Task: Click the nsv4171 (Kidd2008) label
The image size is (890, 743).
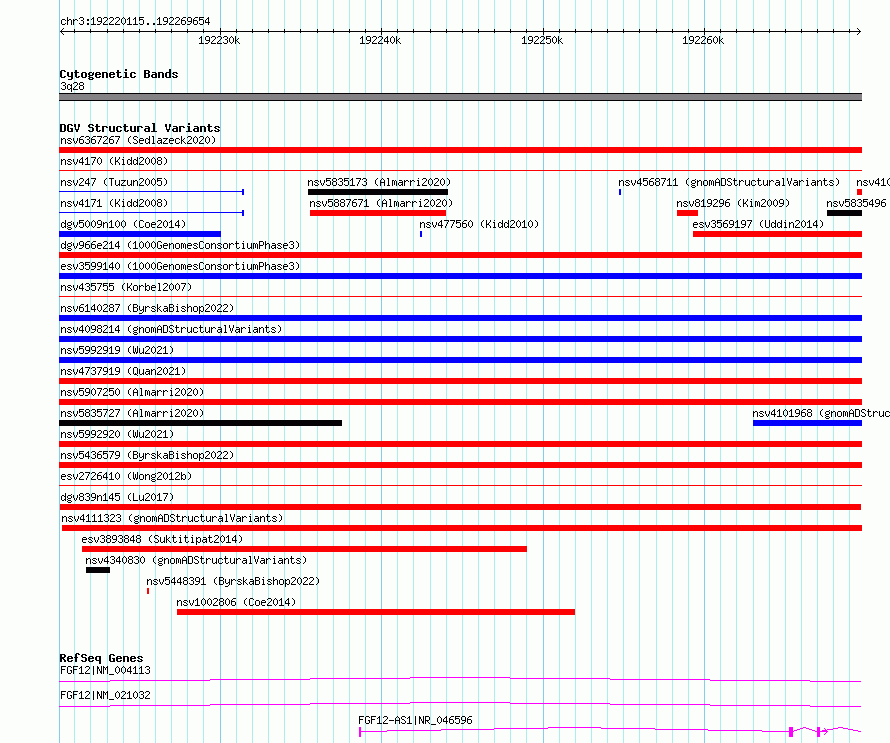Action: [x=114, y=203]
